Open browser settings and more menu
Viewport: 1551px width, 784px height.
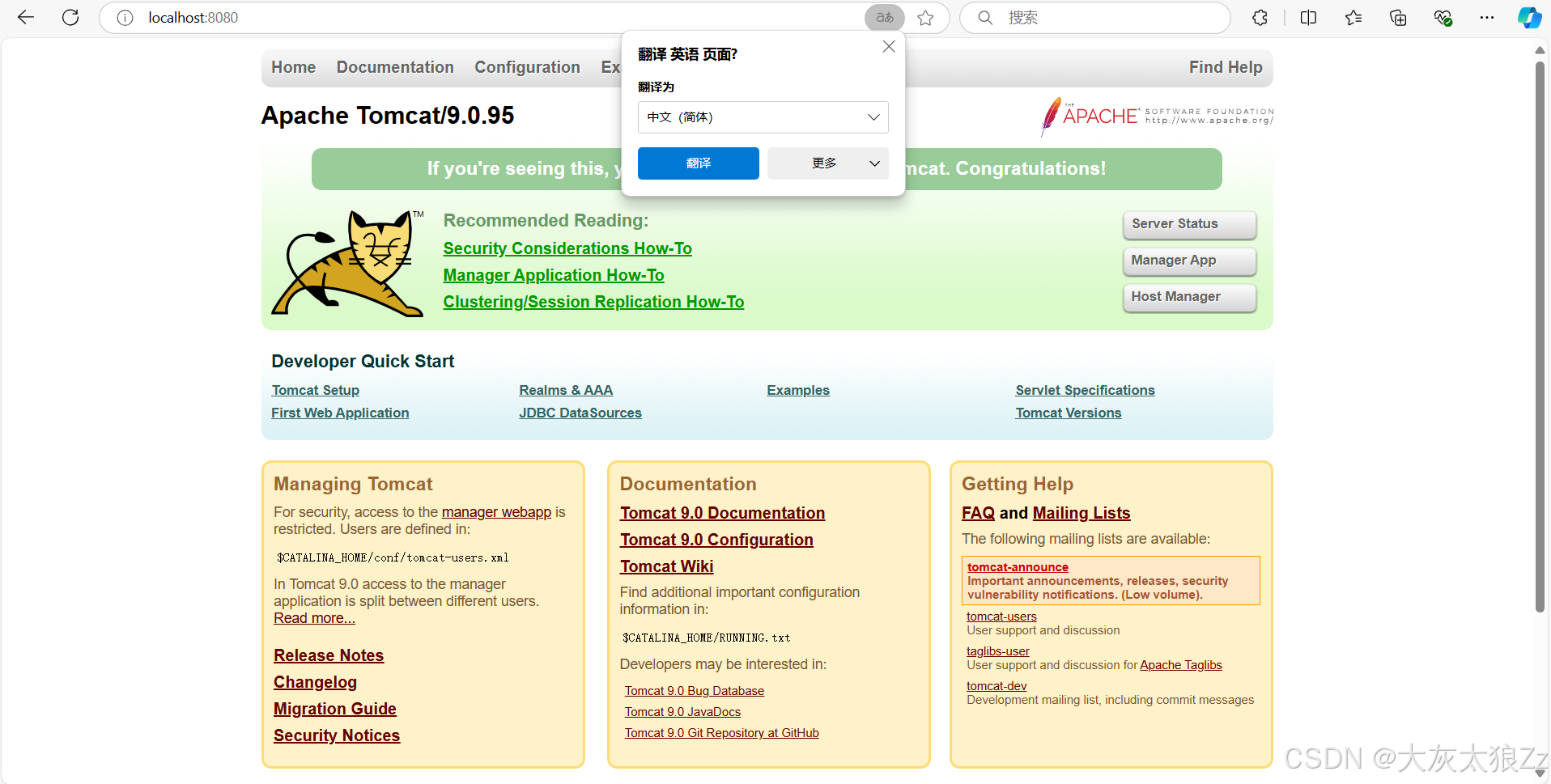pos(1487,18)
